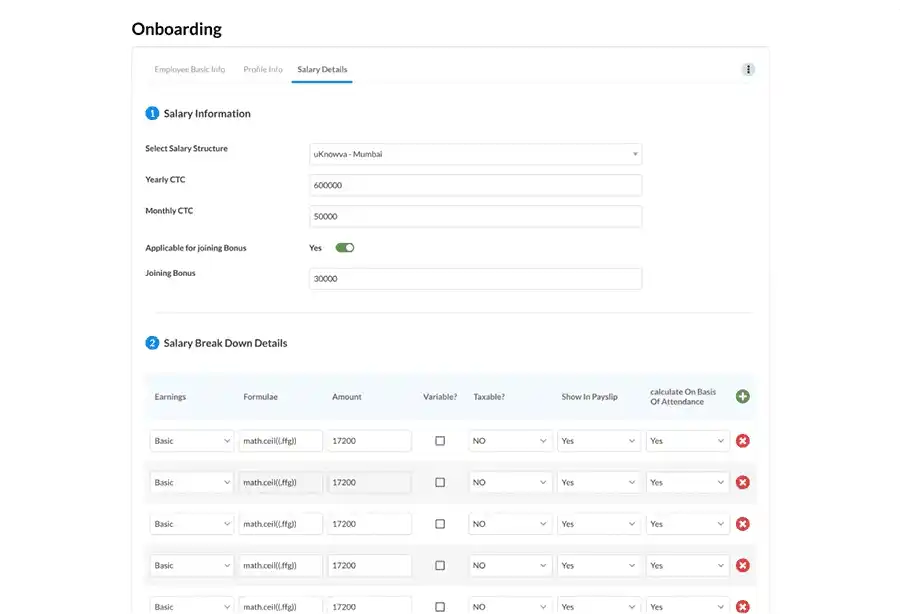This screenshot has height=614, width=900.
Task: Open the Select Salary Structure dropdown
Action: tap(475, 154)
